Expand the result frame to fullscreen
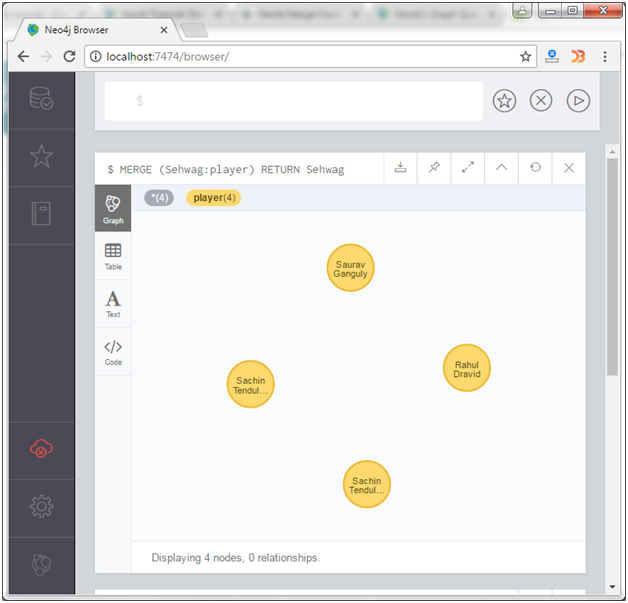628x603 pixels. (x=467, y=168)
